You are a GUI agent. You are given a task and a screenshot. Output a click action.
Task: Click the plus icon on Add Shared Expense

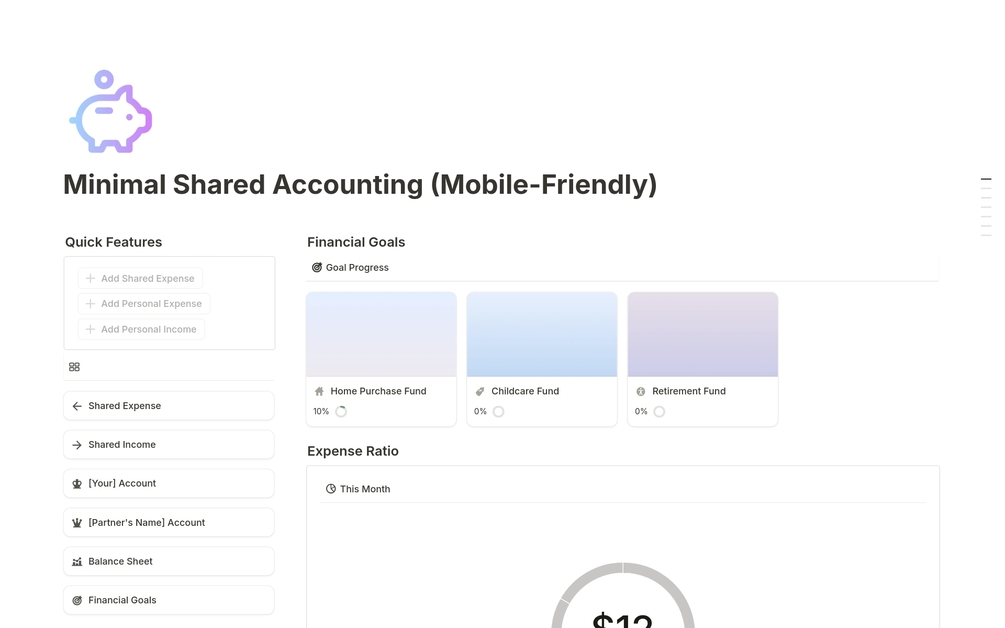[90, 279]
